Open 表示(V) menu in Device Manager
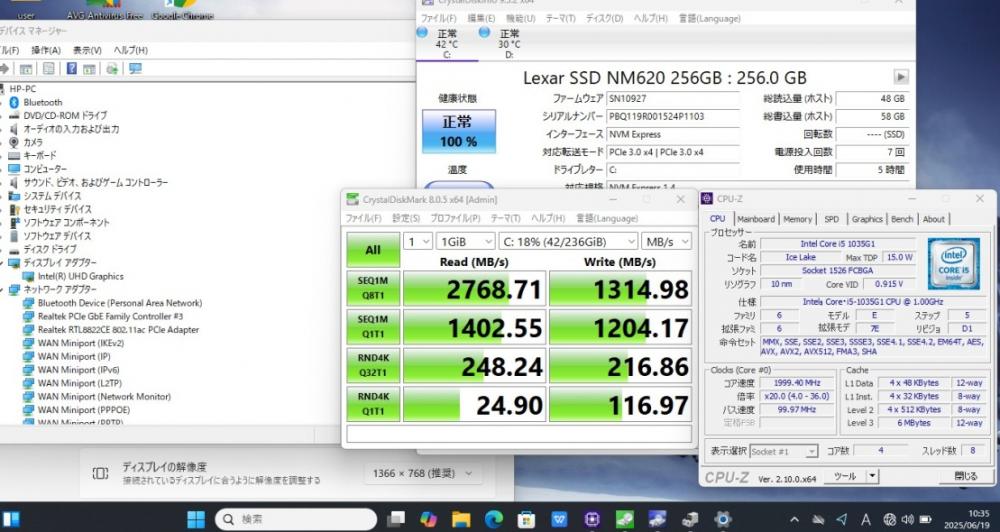 coord(87,50)
